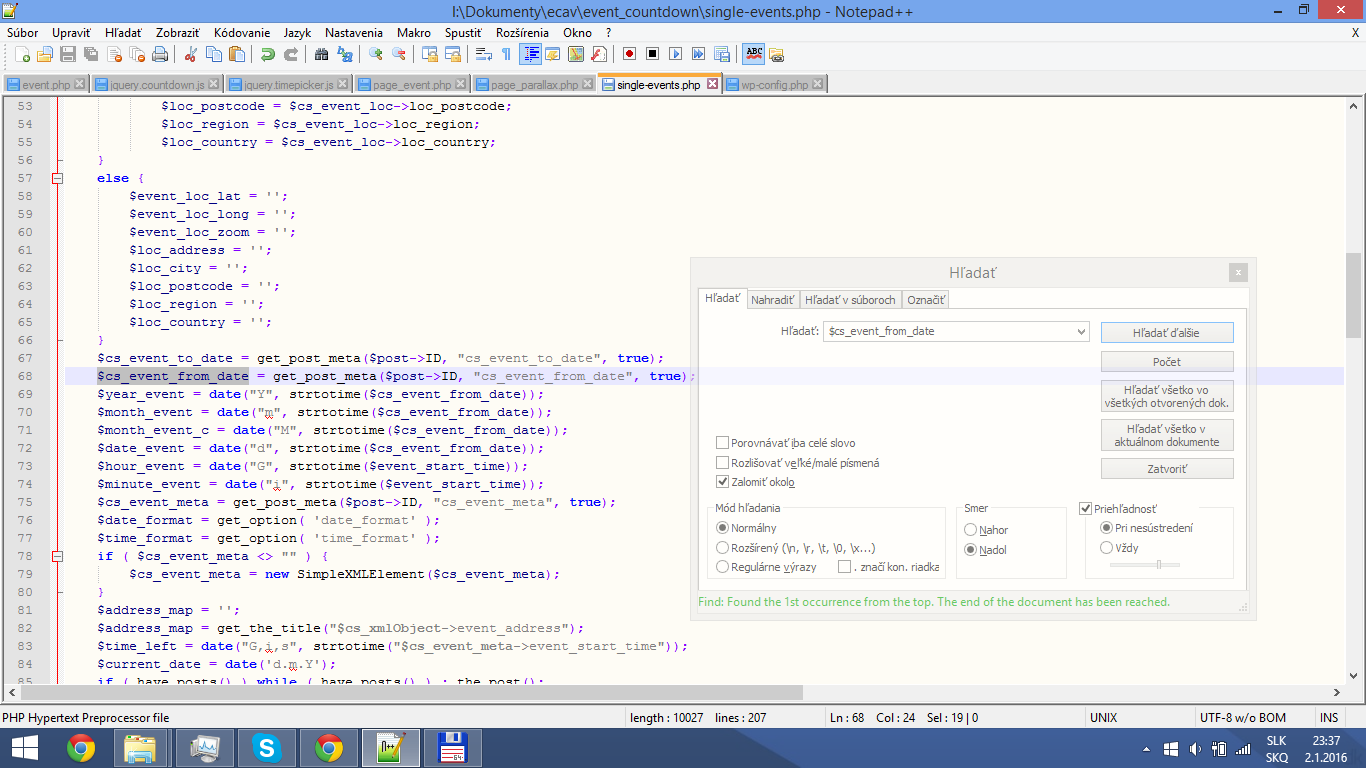This screenshot has height=768, width=1366.
Task: Click the Cut scissors icon
Action: (190, 54)
